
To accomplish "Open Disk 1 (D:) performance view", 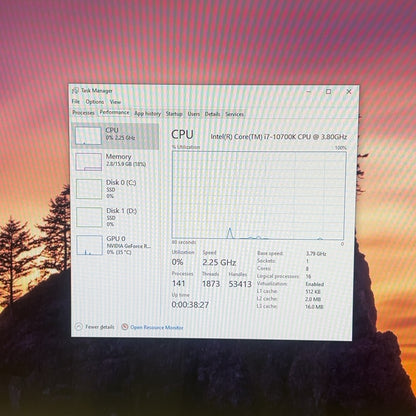I will click(115, 217).
